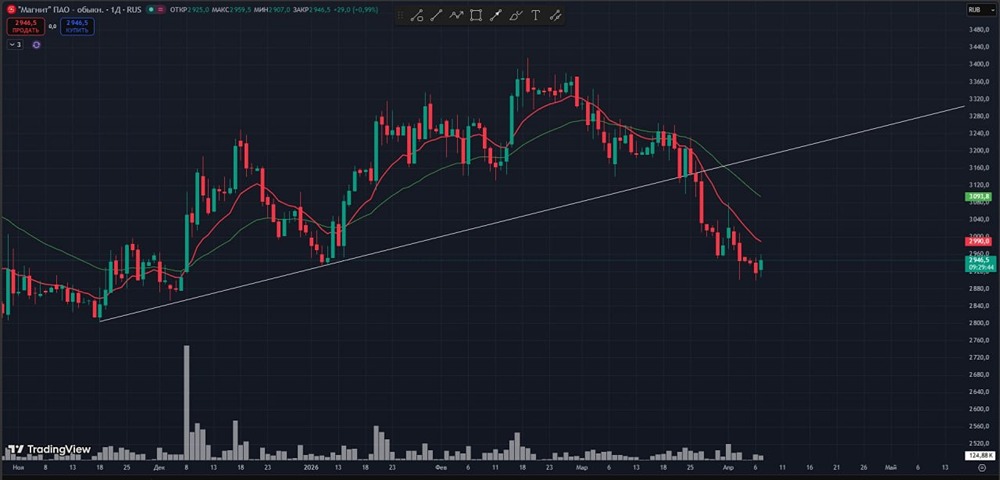Click the МАКС 2959,5 high value
Image resolution: width=1000 pixels, height=480 pixels.
coord(232,10)
